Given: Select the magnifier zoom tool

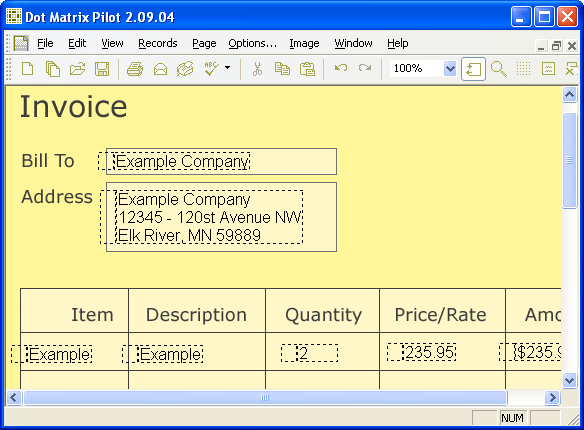Looking at the screenshot, I should point(498,69).
